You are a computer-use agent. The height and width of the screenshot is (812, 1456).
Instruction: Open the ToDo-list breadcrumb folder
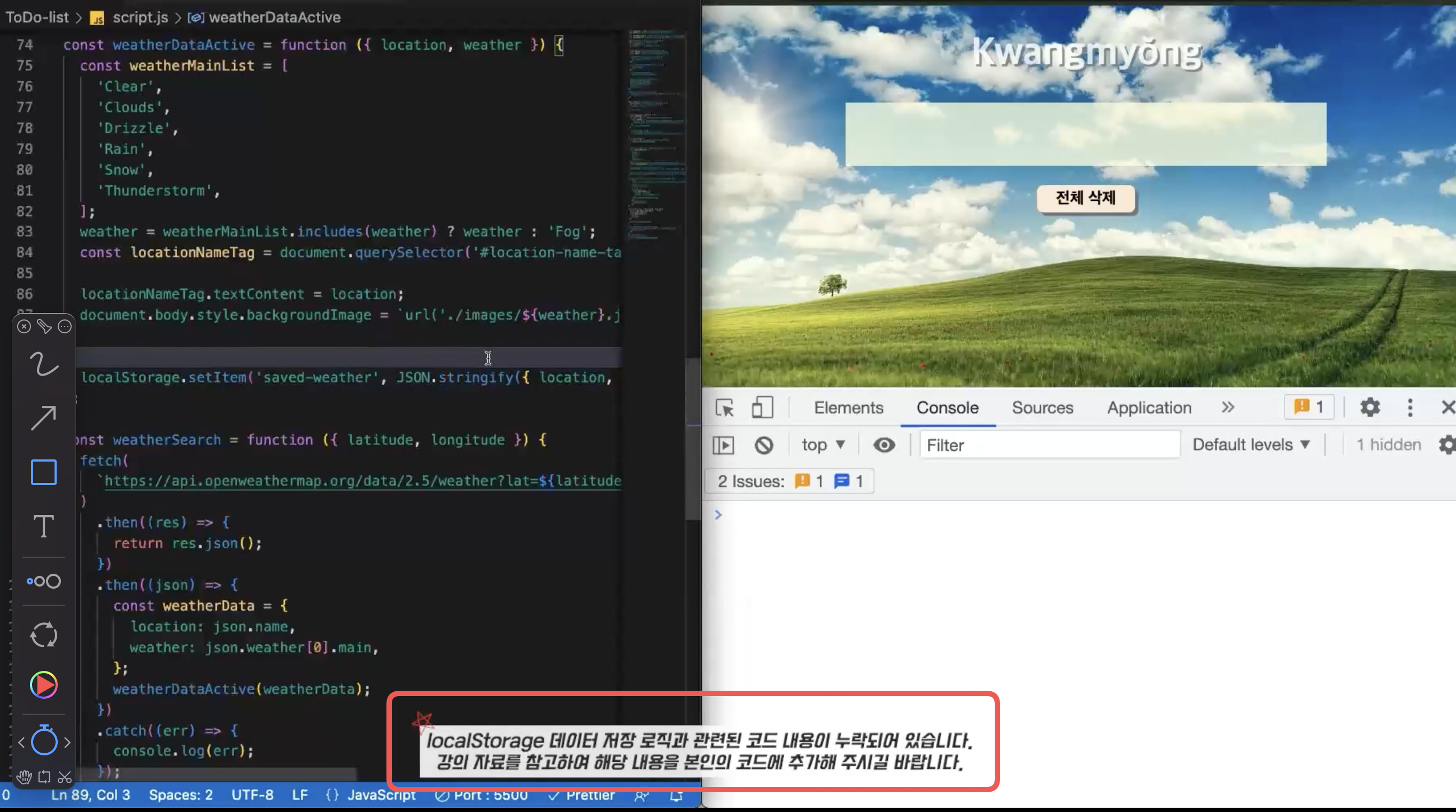[x=37, y=18]
